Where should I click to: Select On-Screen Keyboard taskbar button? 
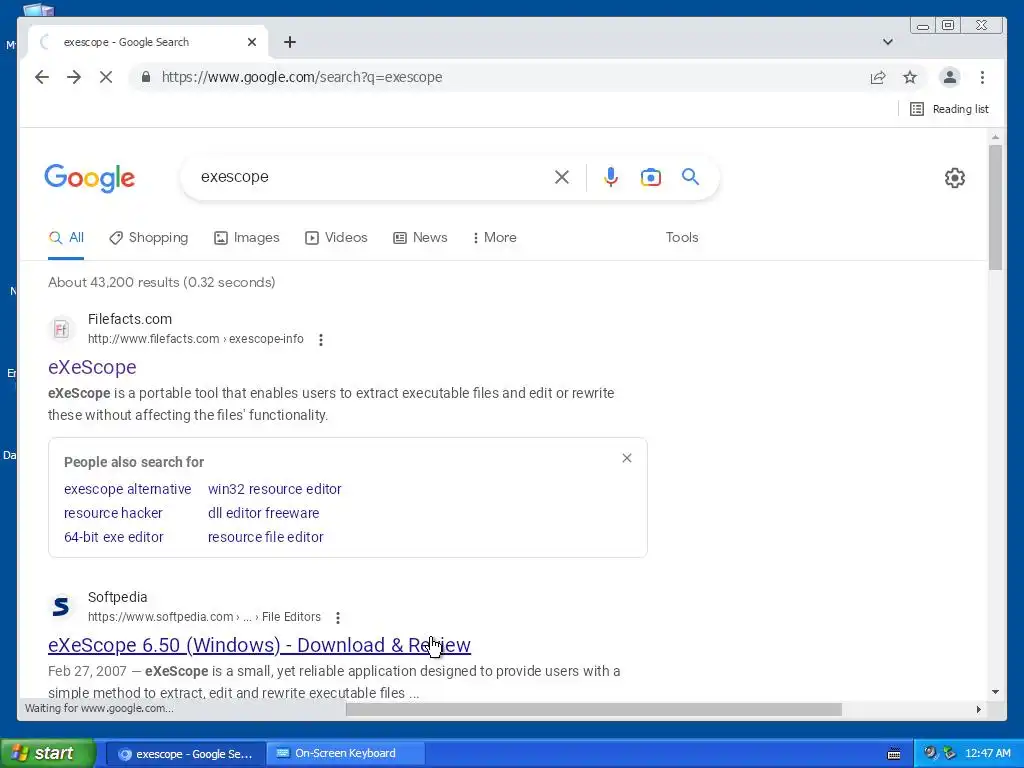(x=346, y=754)
